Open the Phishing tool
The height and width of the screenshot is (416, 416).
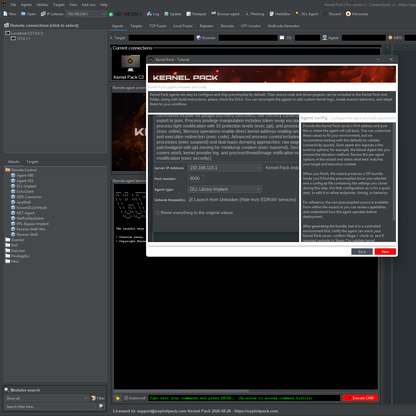[254, 14]
